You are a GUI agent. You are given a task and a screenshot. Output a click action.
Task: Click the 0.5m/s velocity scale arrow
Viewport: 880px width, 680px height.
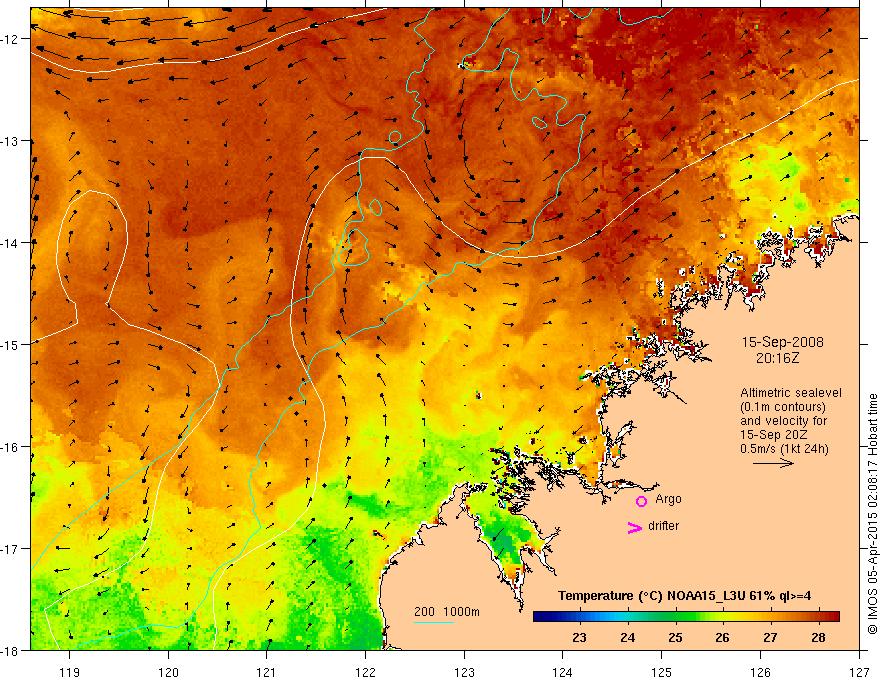coord(773,463)
